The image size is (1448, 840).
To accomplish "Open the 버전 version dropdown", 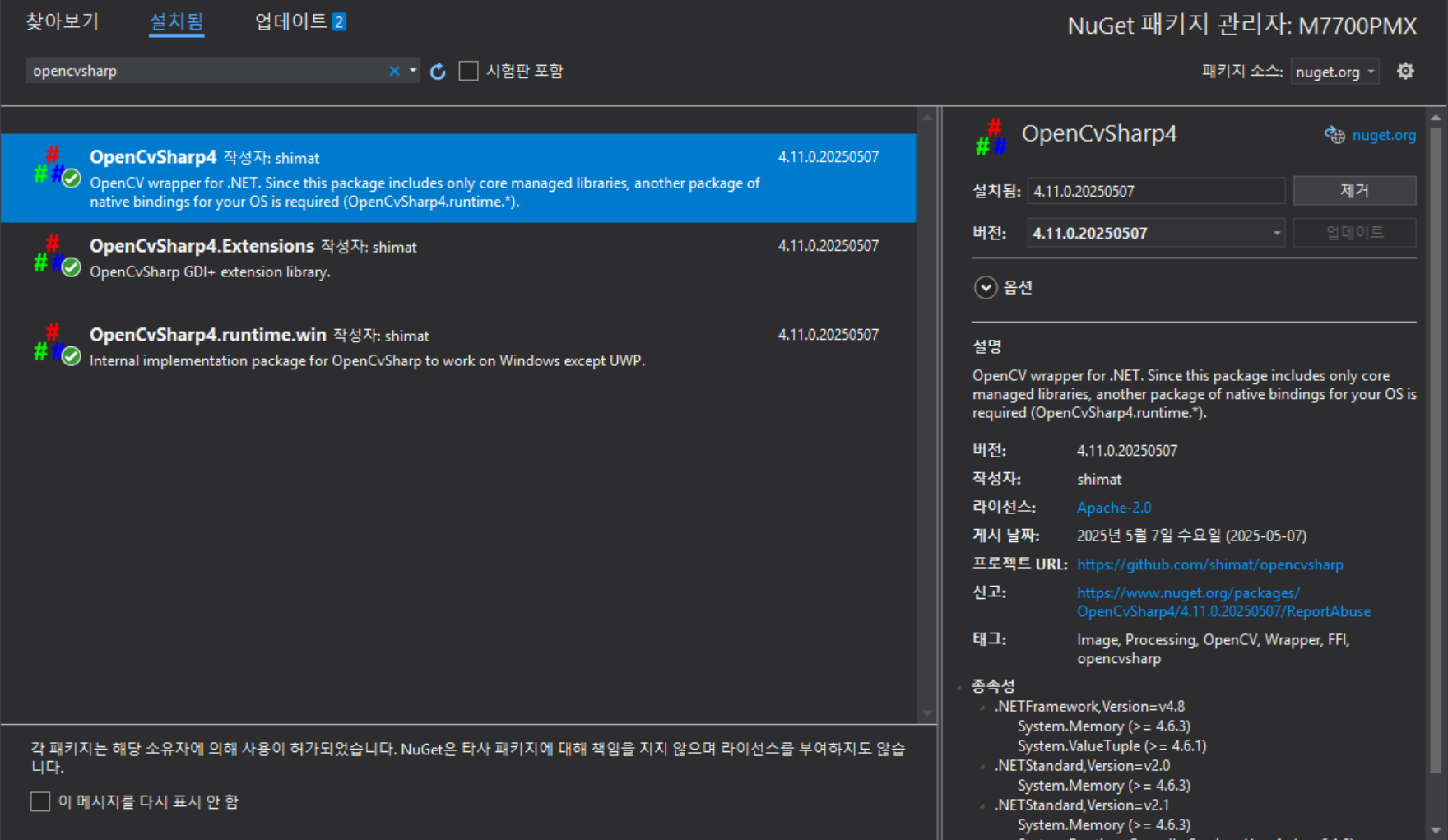I will 1156,233.
